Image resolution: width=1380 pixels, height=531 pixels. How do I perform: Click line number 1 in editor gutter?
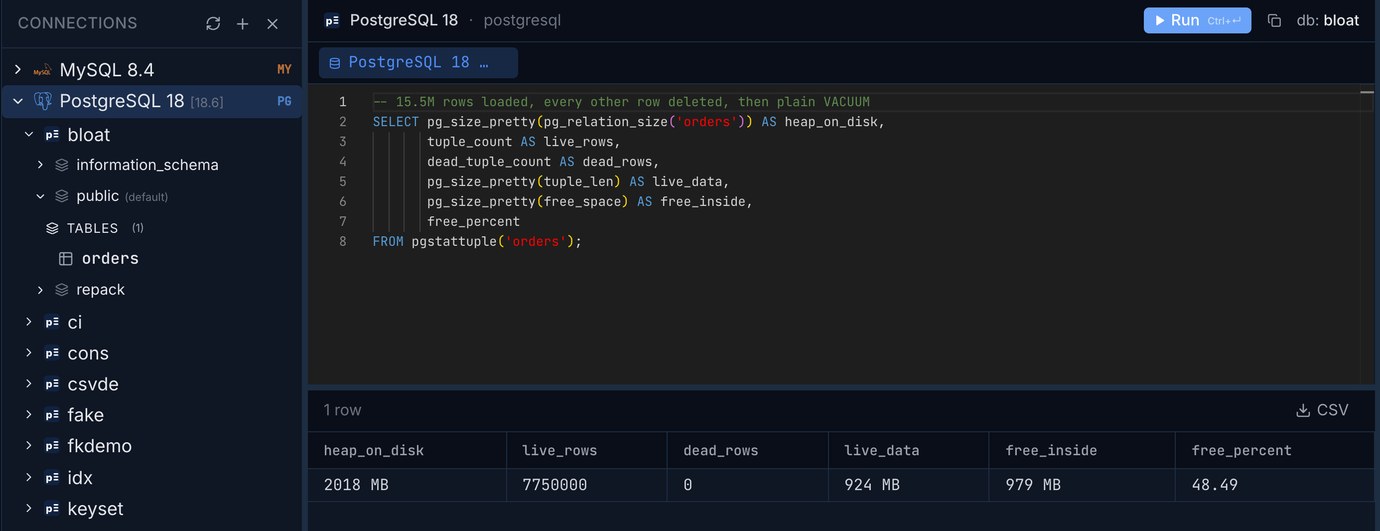tap(343, 102)
